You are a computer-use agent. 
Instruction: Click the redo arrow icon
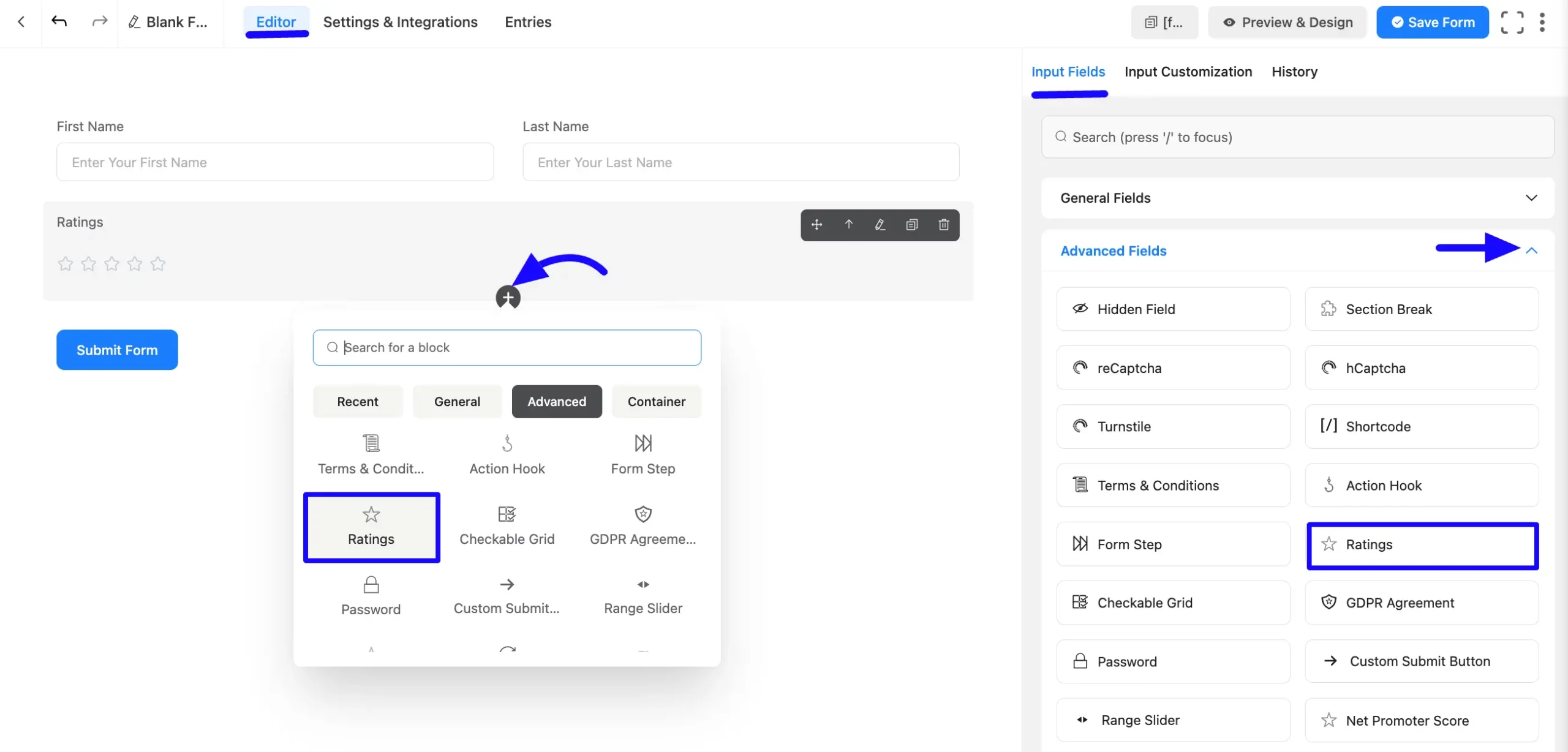tap(99, 22)
